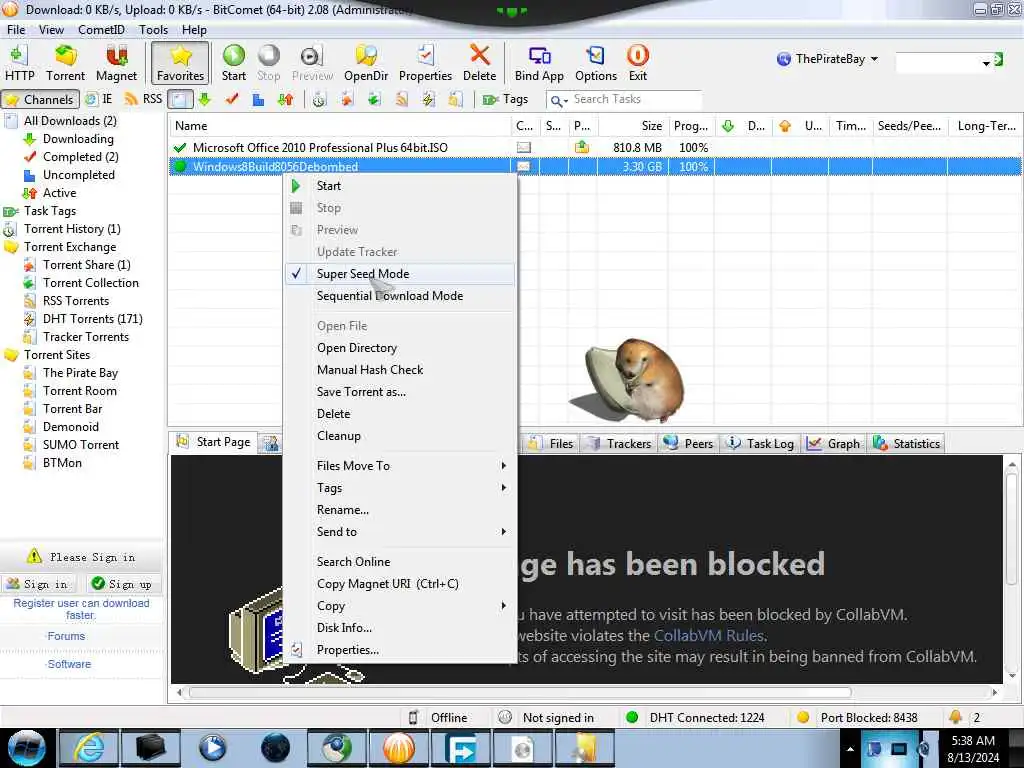Viewport: 1024px width, 768px height.
Task: Expand the Copy submenu
Action: 400,606
